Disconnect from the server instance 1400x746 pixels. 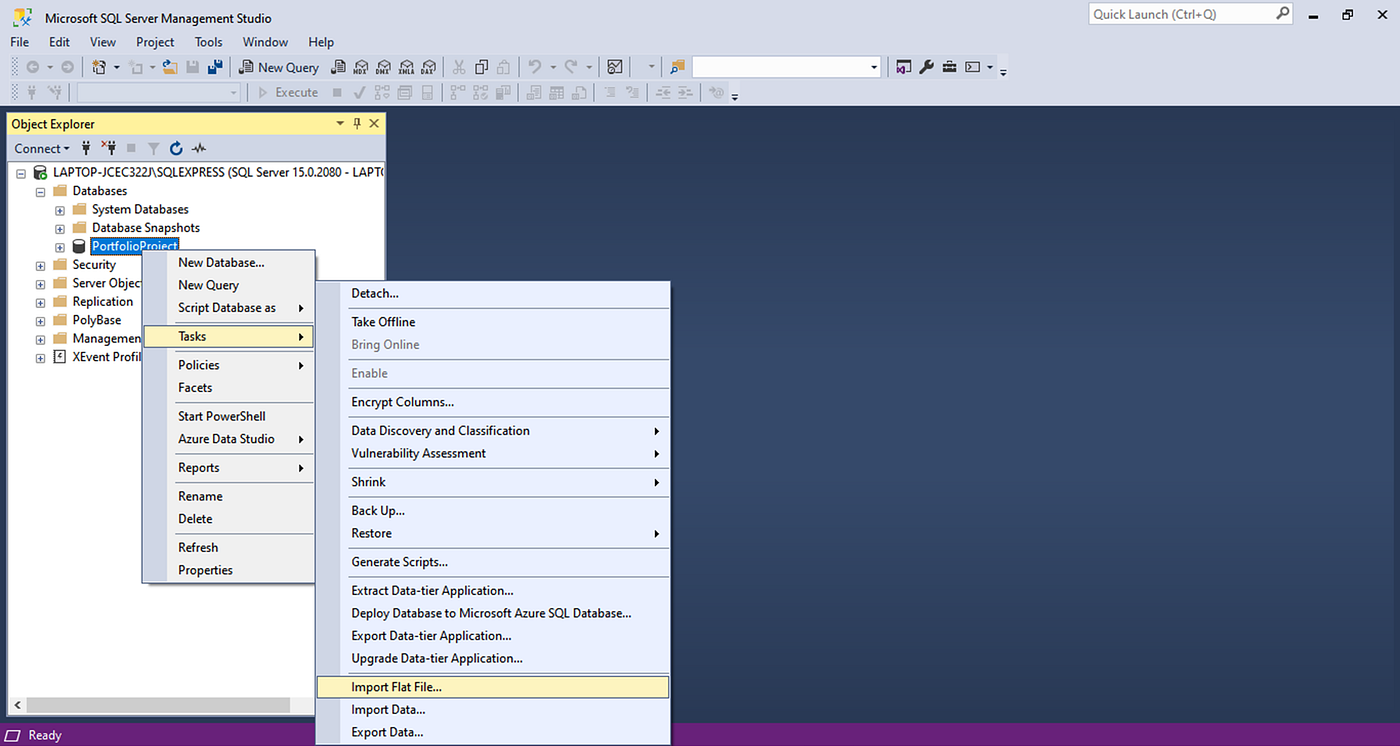pyautogui.click(x=108, y=147)
